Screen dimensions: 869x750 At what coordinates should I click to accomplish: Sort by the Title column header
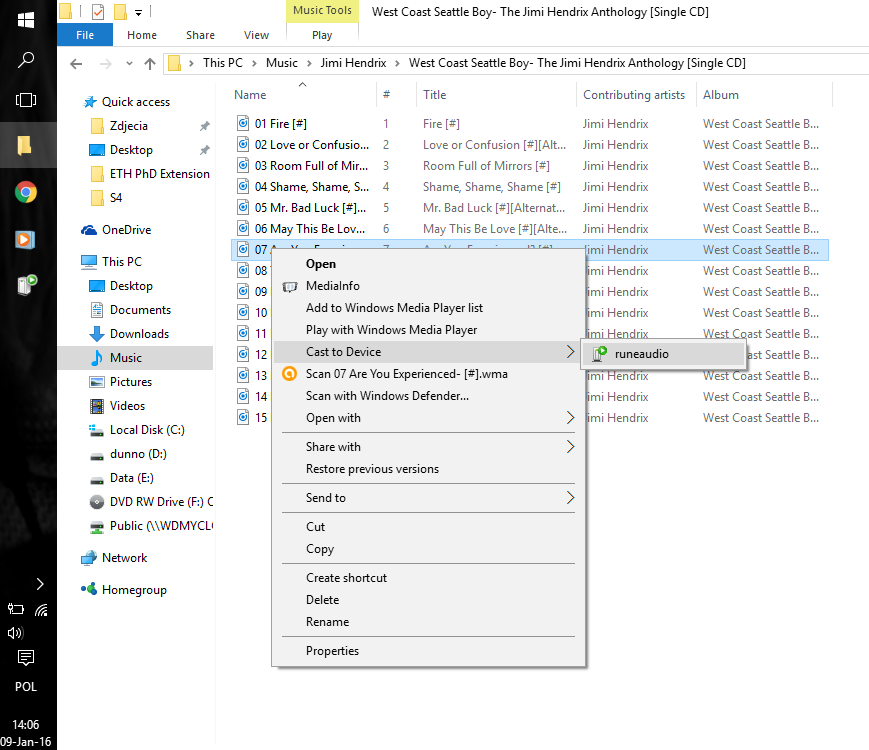tap(434, 95)
